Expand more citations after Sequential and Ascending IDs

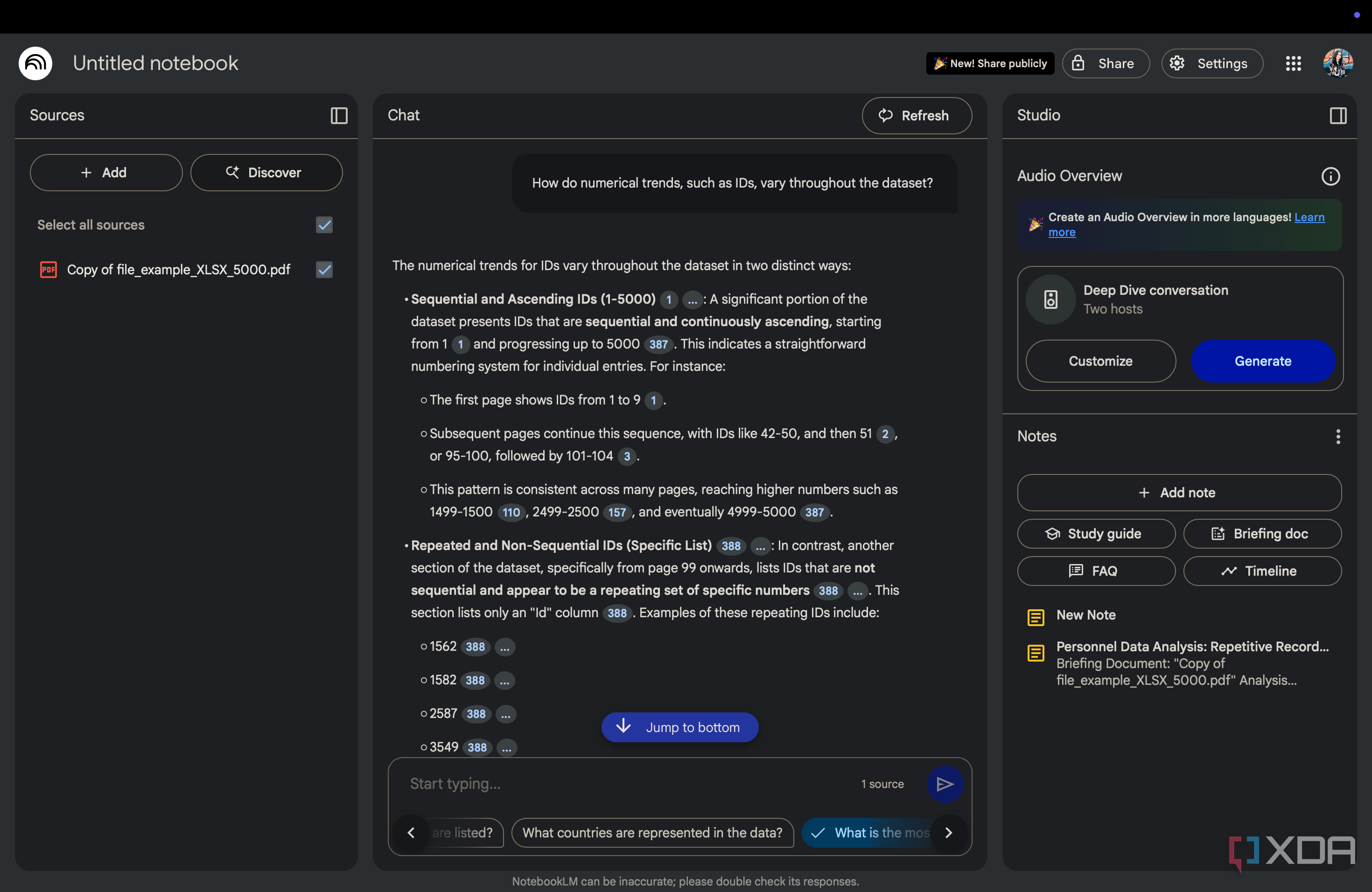point(693,300)
